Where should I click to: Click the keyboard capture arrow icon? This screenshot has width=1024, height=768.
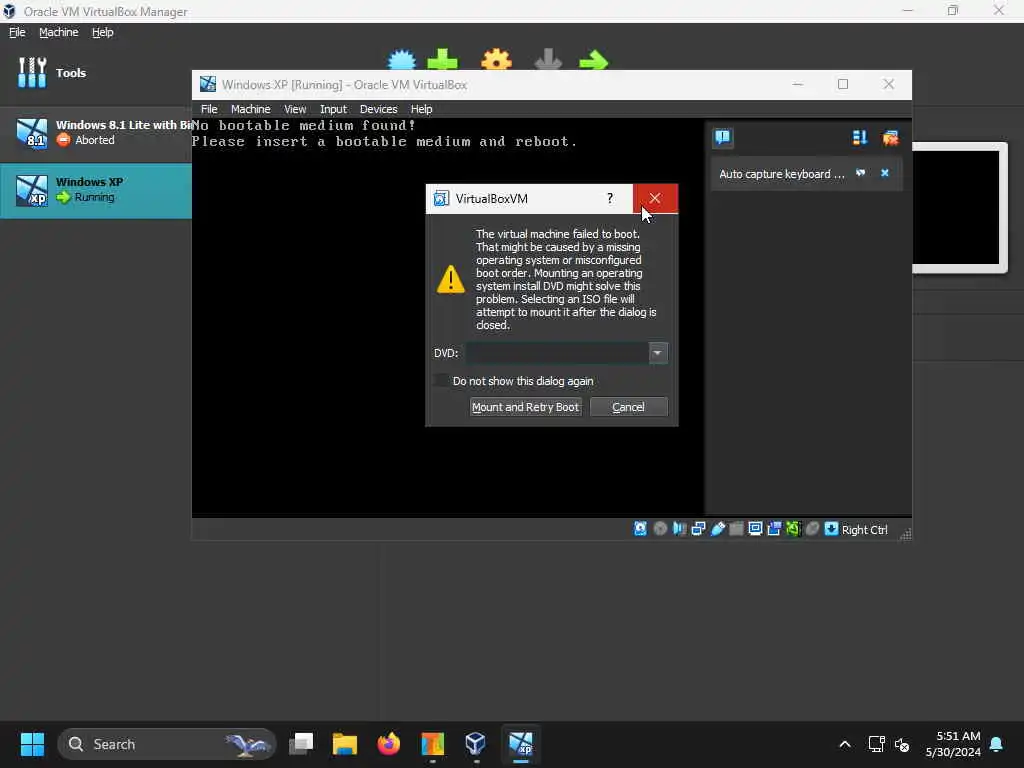click(x=831, y=529)
